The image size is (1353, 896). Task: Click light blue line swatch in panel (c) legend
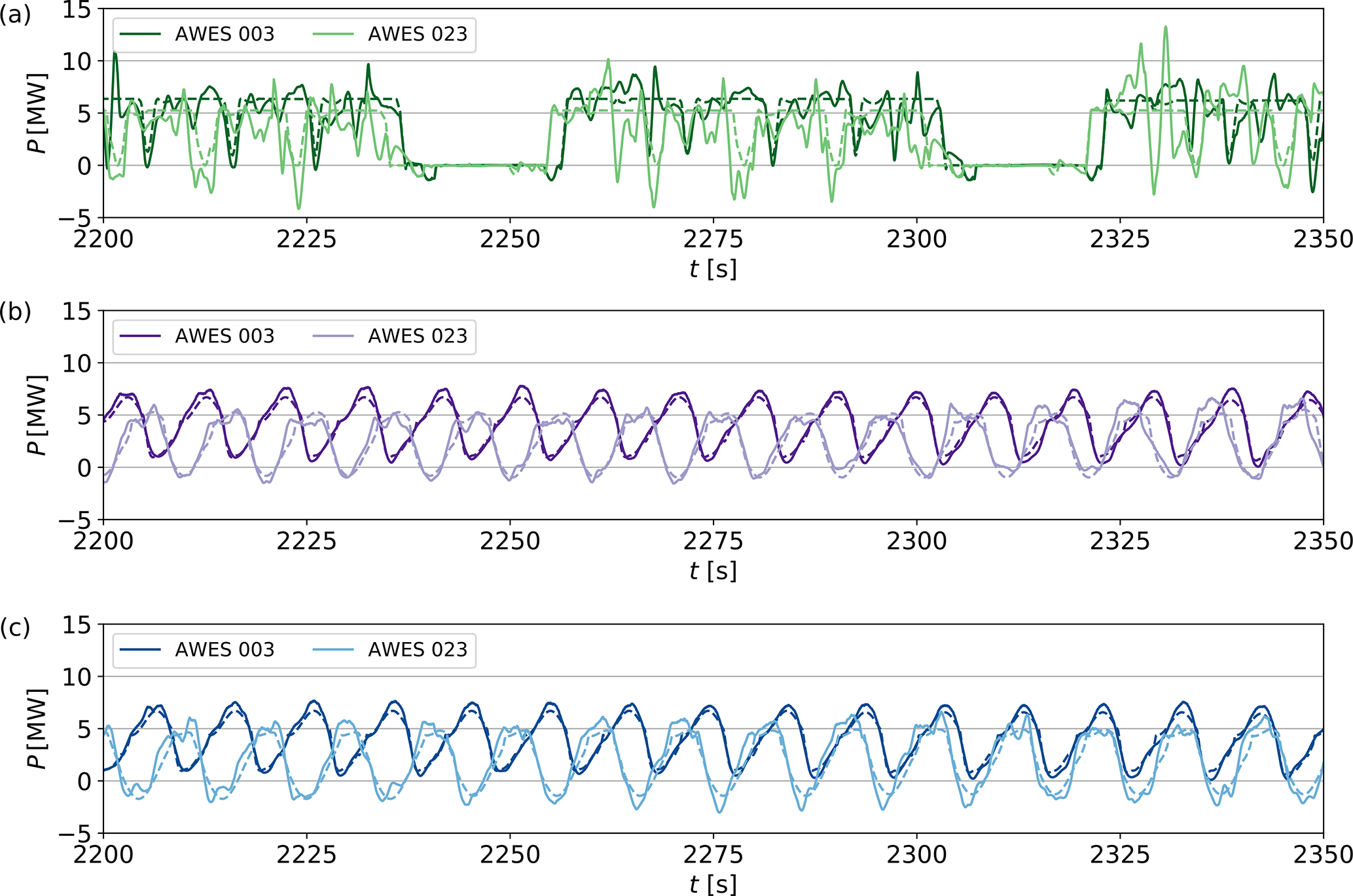click(x=333, y=650)
